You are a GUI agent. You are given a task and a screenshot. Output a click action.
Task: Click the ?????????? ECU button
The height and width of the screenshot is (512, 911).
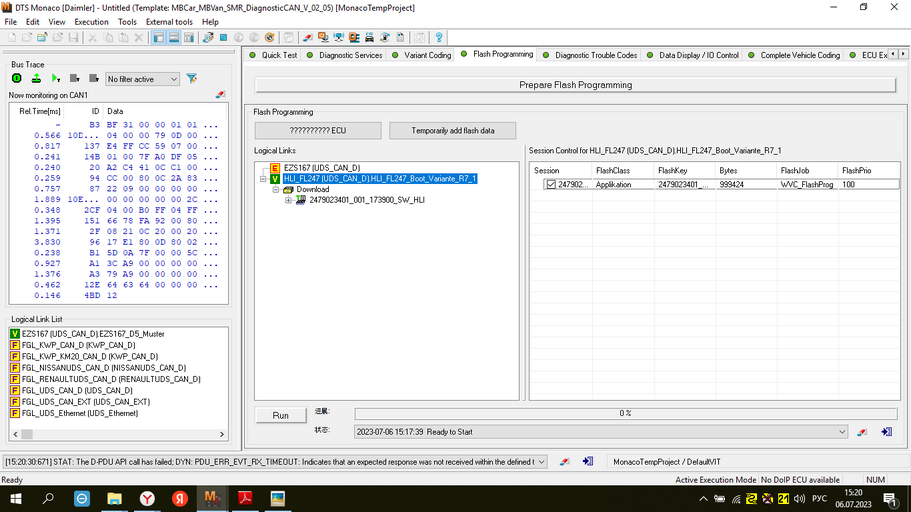pyautogui.click(x=318, y=131)
